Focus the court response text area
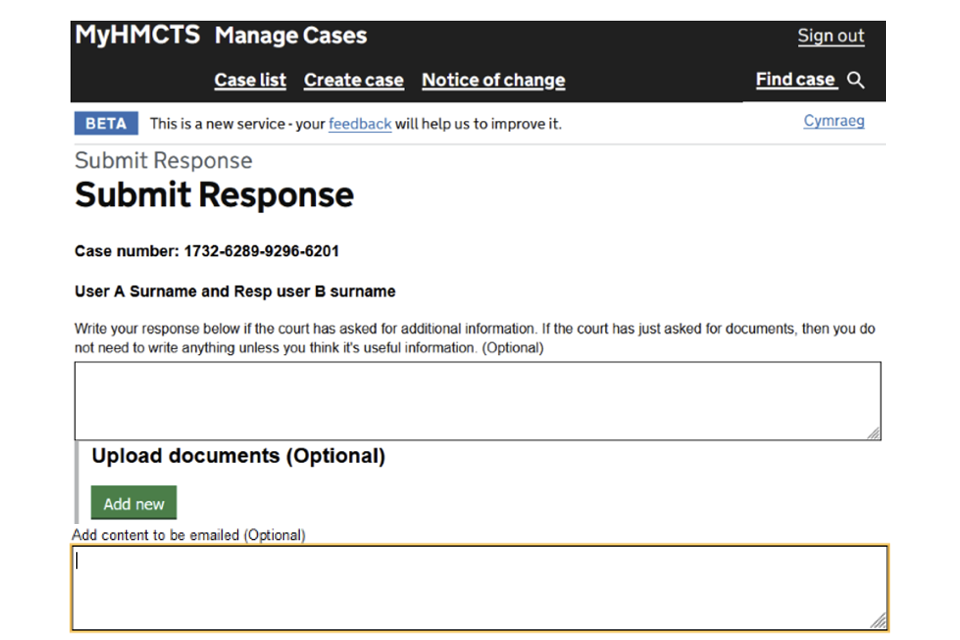The width and height of the screenshot is (960, 640). [477, 400]
